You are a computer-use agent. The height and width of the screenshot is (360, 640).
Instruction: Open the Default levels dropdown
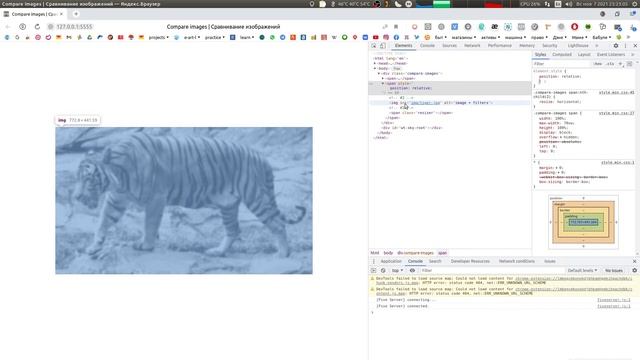tap(582, 271)
